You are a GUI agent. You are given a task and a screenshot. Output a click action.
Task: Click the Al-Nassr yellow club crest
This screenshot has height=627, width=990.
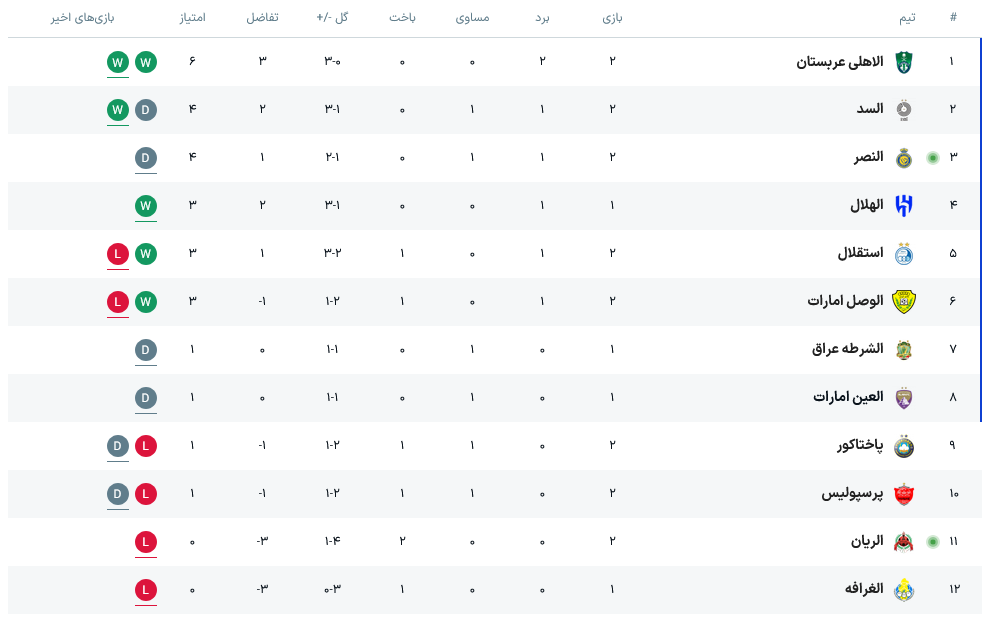tap(903, 157)
